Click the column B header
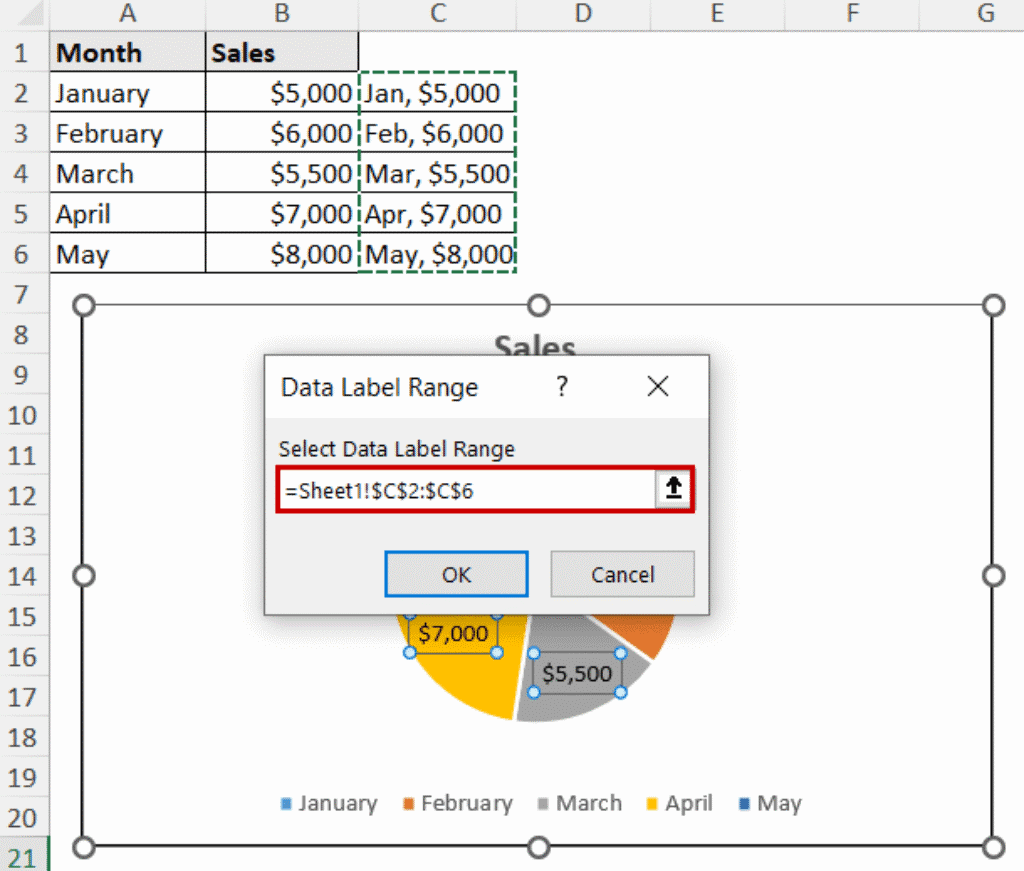The height and width of the screenshot is (871, 1024). (281, 14)
